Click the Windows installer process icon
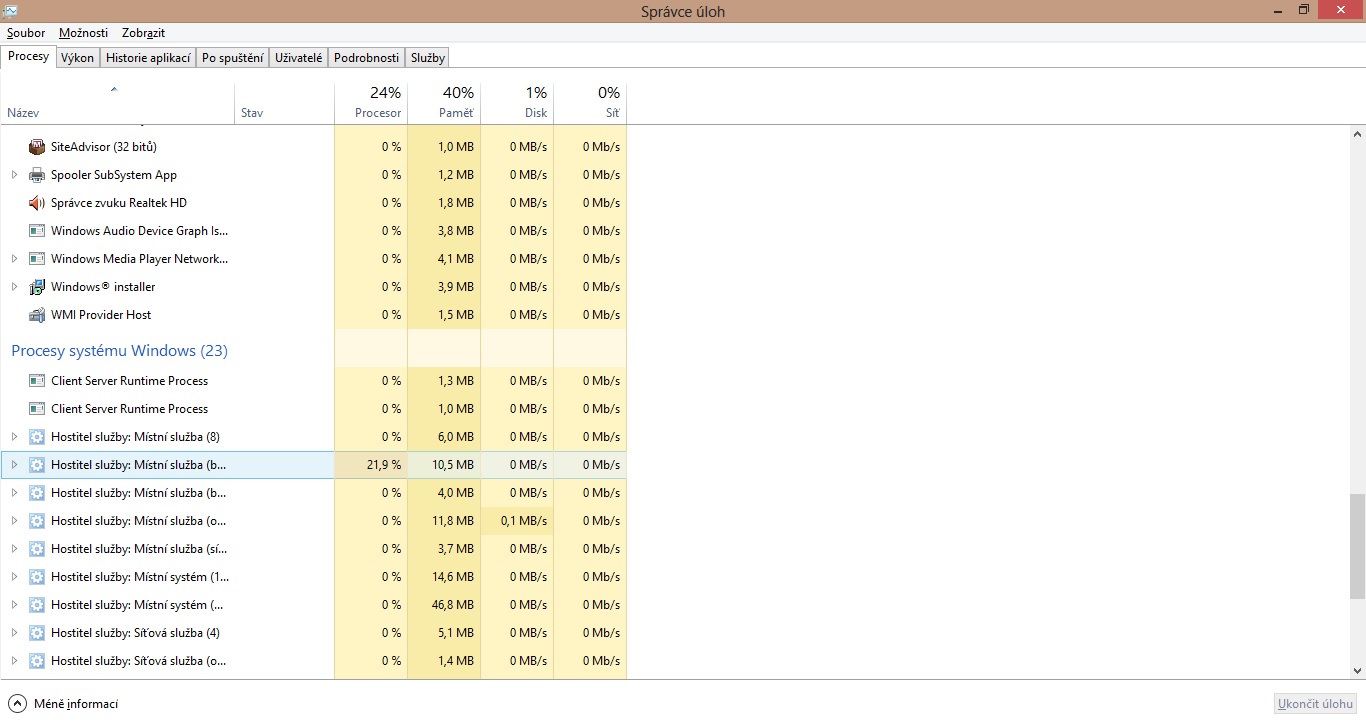This screenshot has width=1366, height=728. tap(37, 287)
